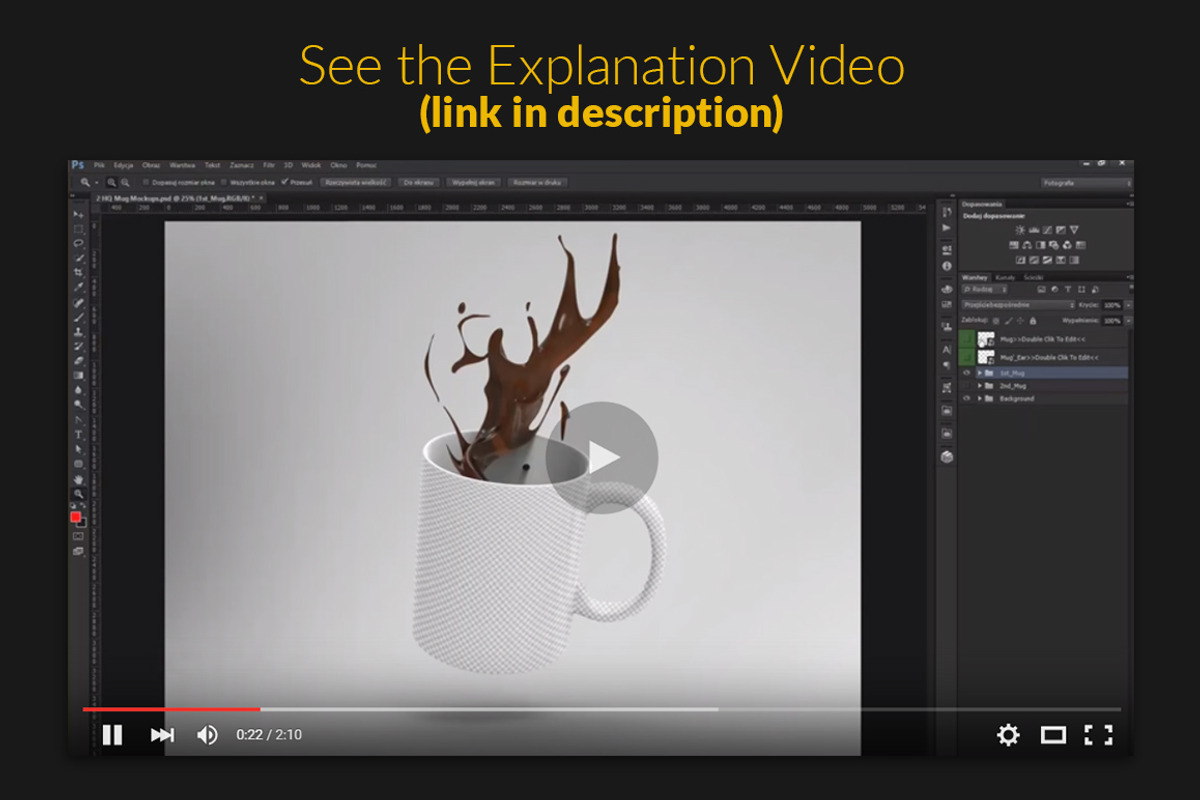Expand the Background group
The width and height of the screenshot is (1200, 800).
980,398
